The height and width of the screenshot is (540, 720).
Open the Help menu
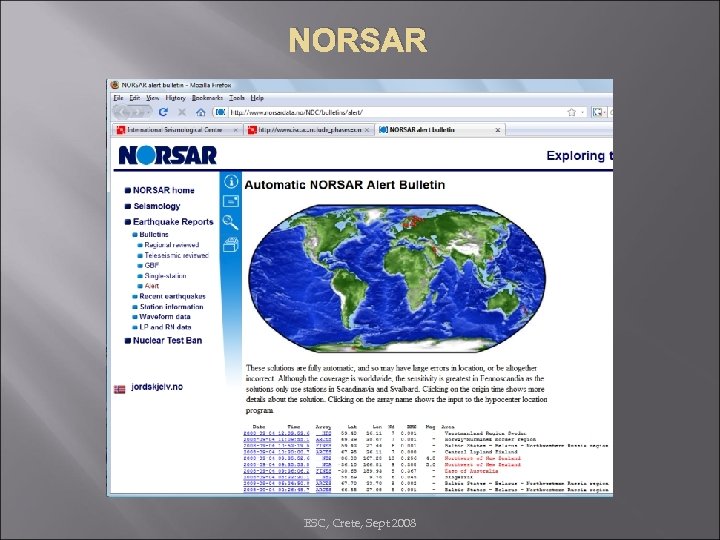[x=257, y=98]
